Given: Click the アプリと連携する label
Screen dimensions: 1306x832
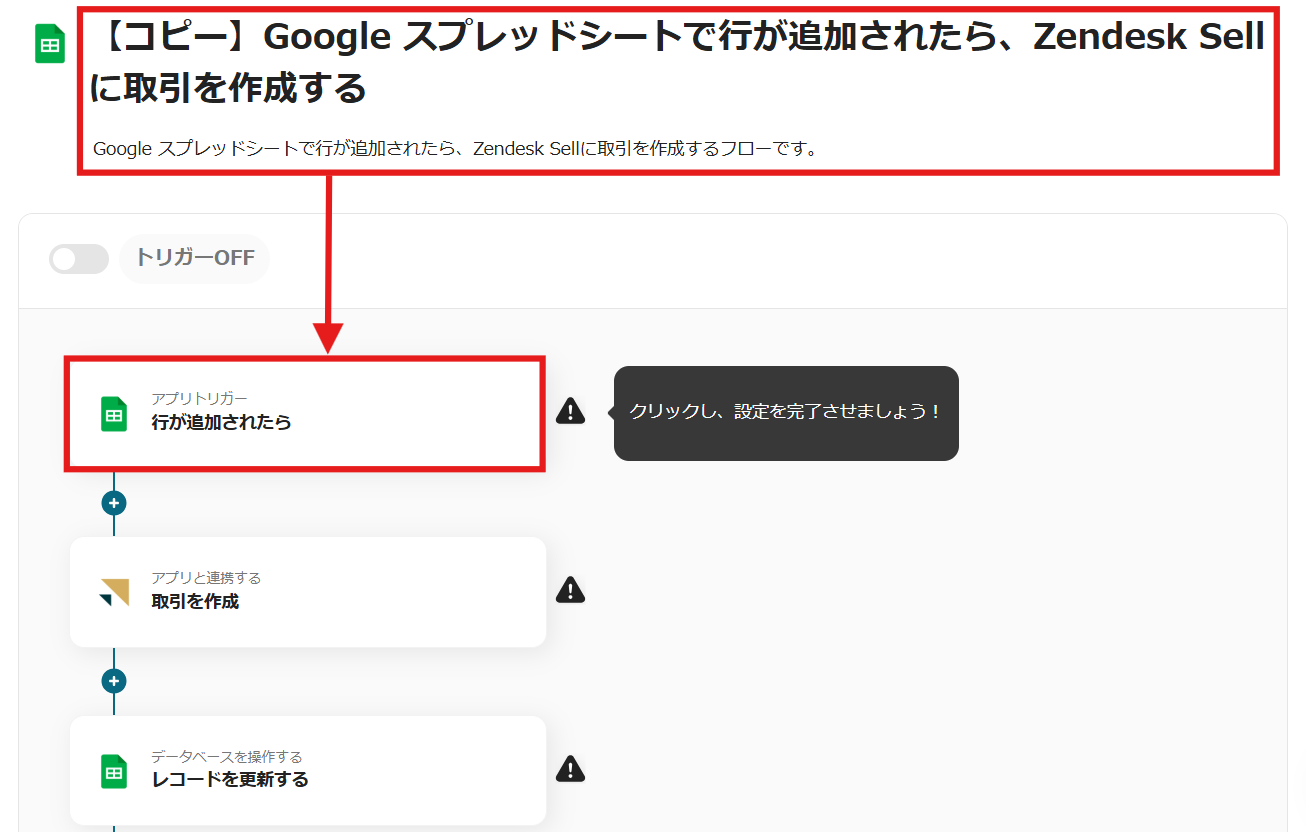Looking at the screenshot, I should [206, 578].
